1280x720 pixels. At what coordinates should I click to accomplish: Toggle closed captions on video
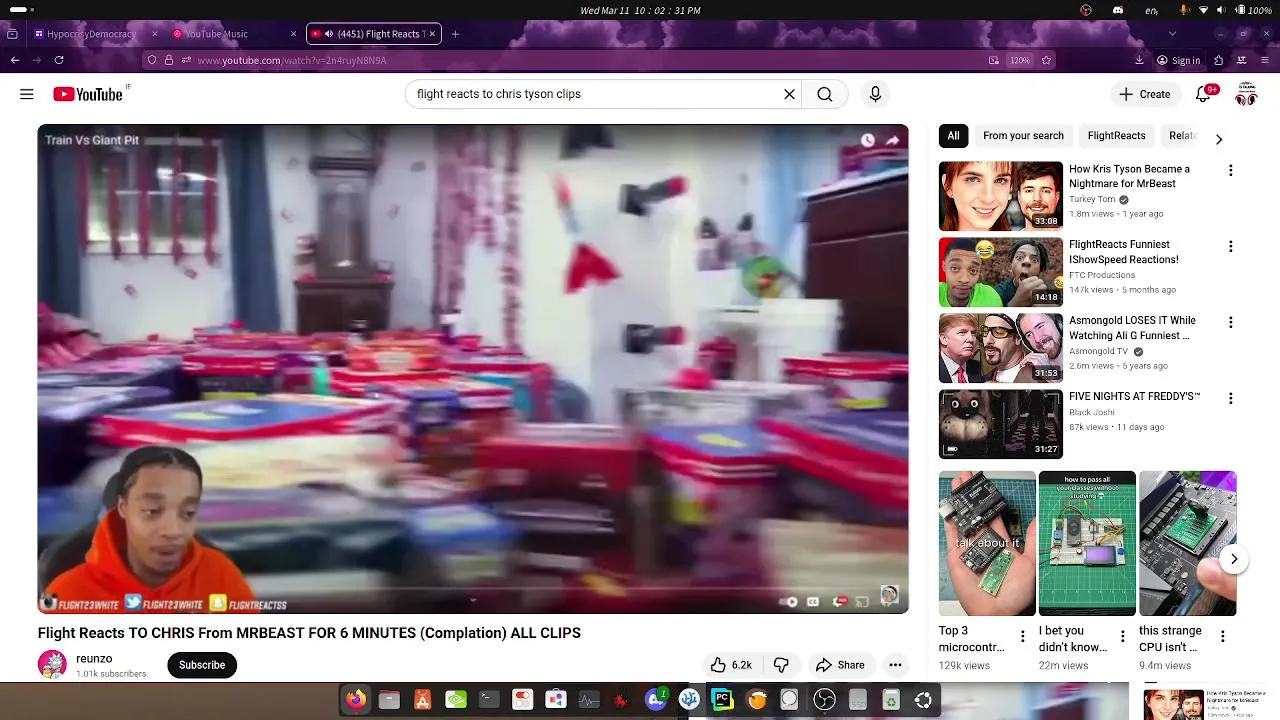(813, 601)
